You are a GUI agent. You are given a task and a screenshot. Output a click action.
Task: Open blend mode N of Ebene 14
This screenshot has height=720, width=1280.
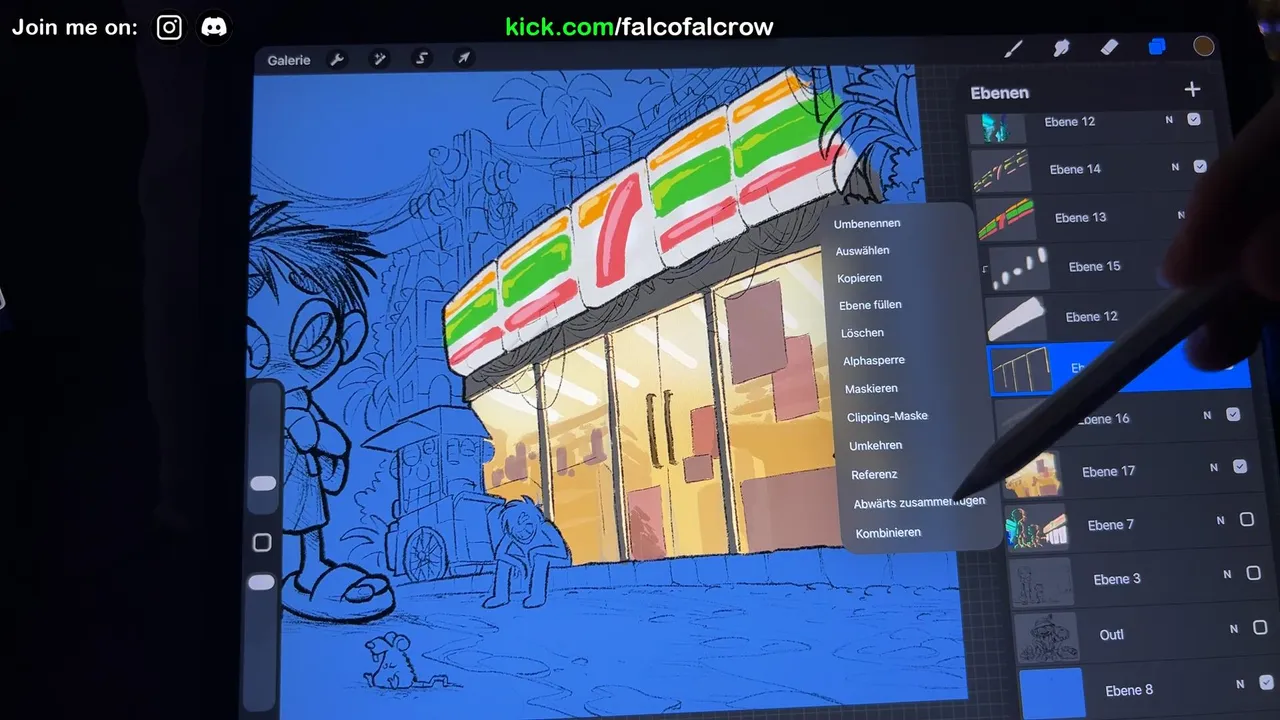[1175, 167]
